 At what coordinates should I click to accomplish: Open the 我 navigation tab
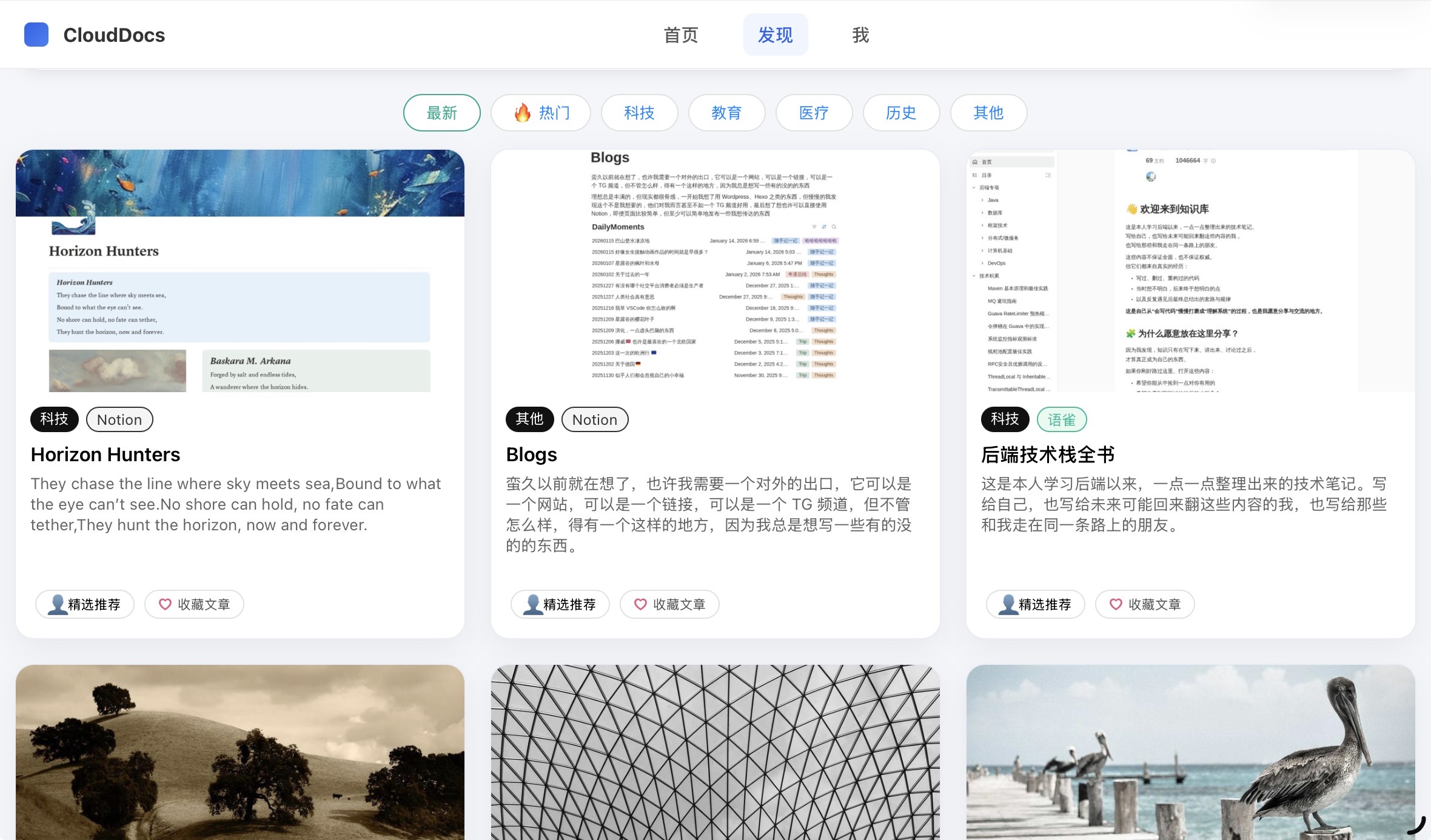[x=860, y=35]
